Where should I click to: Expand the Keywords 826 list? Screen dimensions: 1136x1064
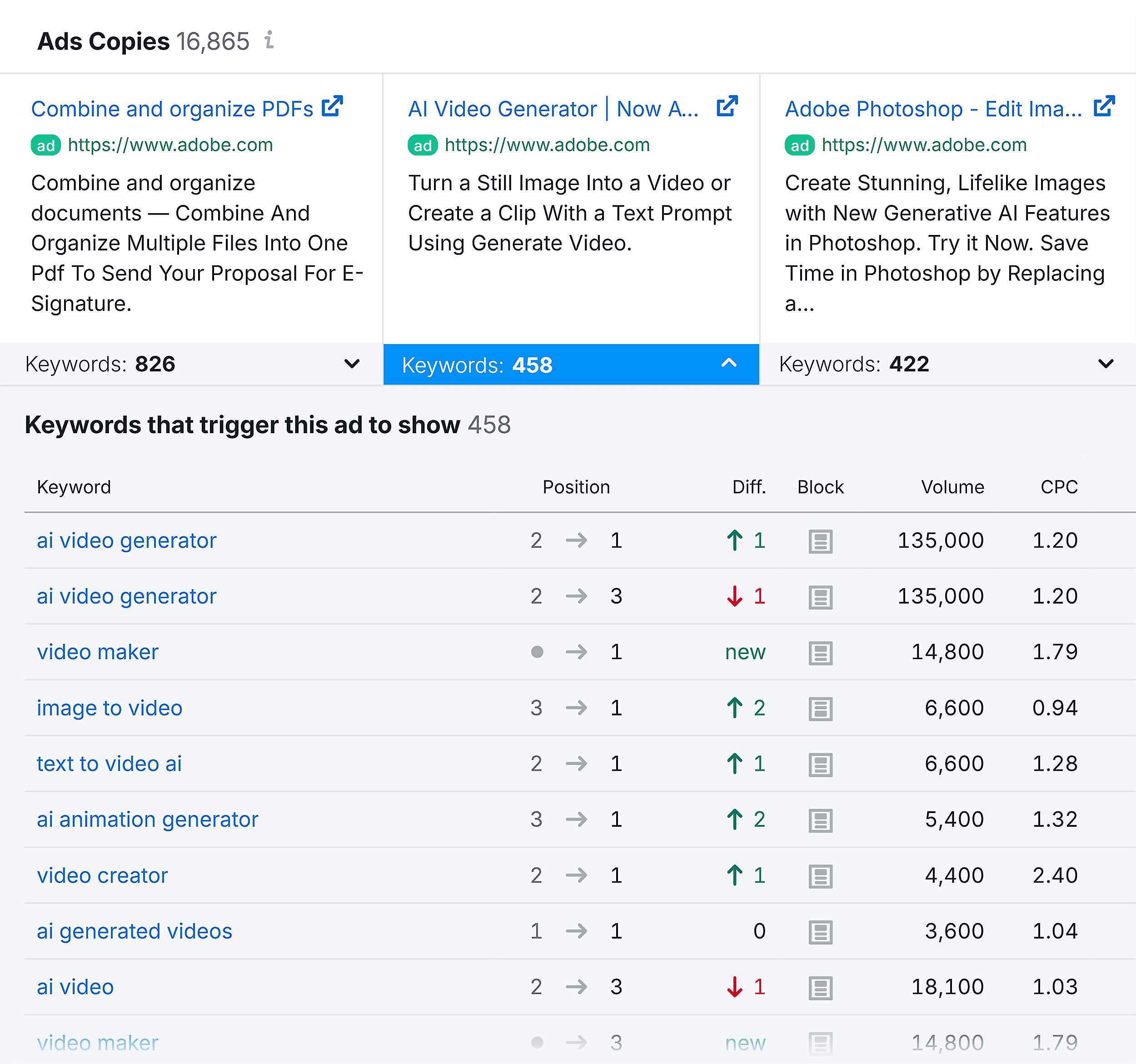351,364
